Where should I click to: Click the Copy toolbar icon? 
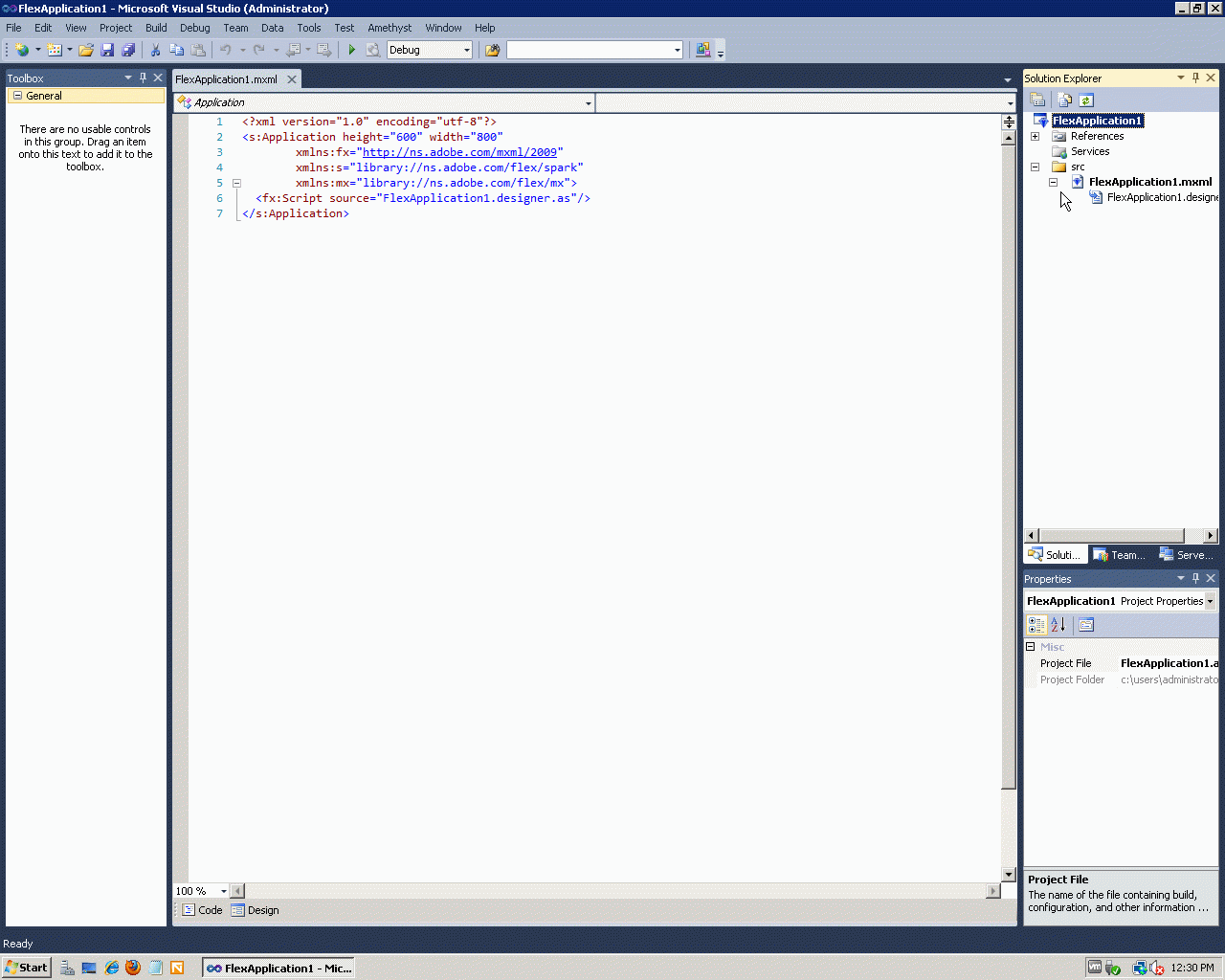point(176,50)
